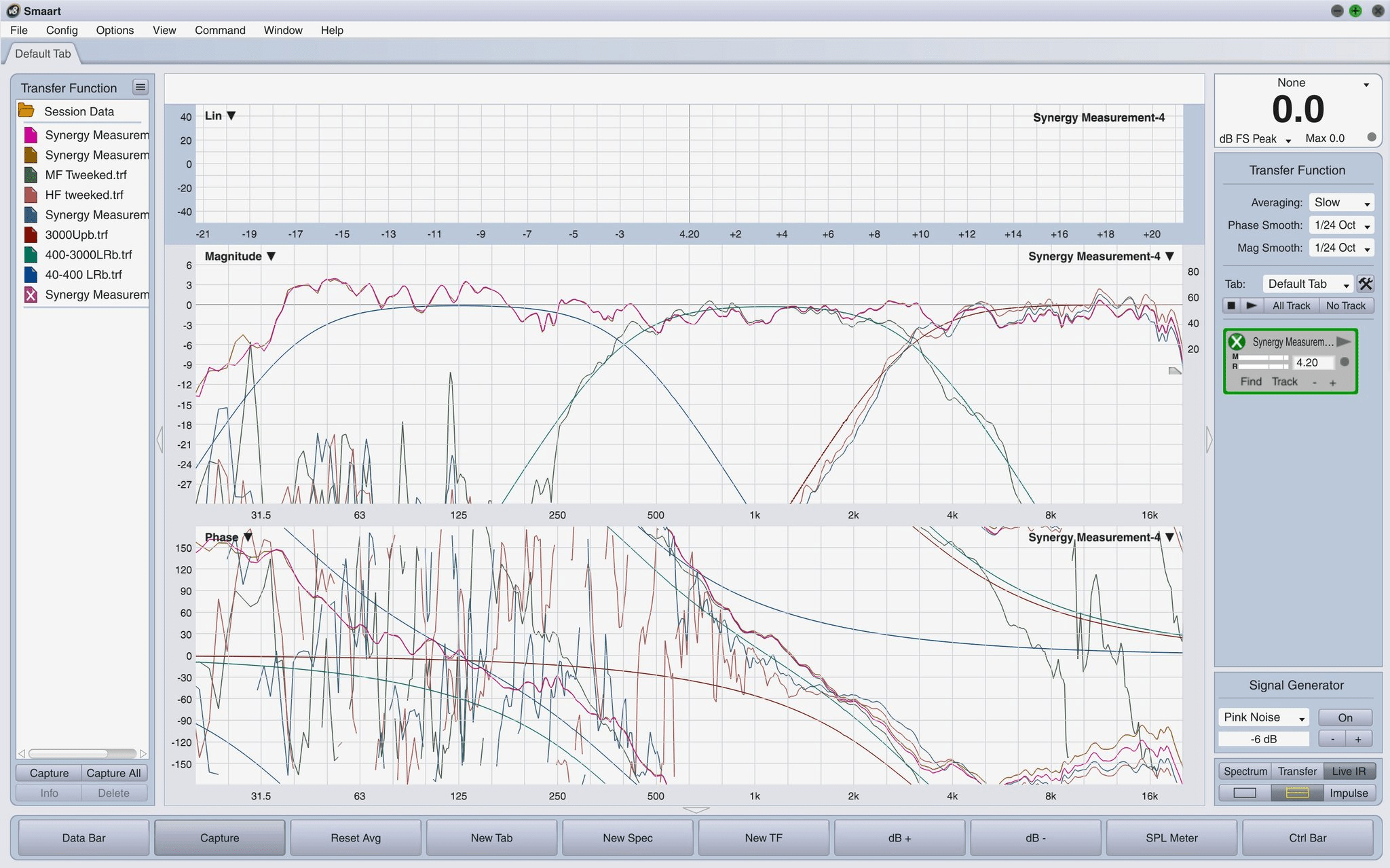Viewport: 1390px width, 868px height.
Task: Click the M/R input level meters
Action: click(1260, 362)
